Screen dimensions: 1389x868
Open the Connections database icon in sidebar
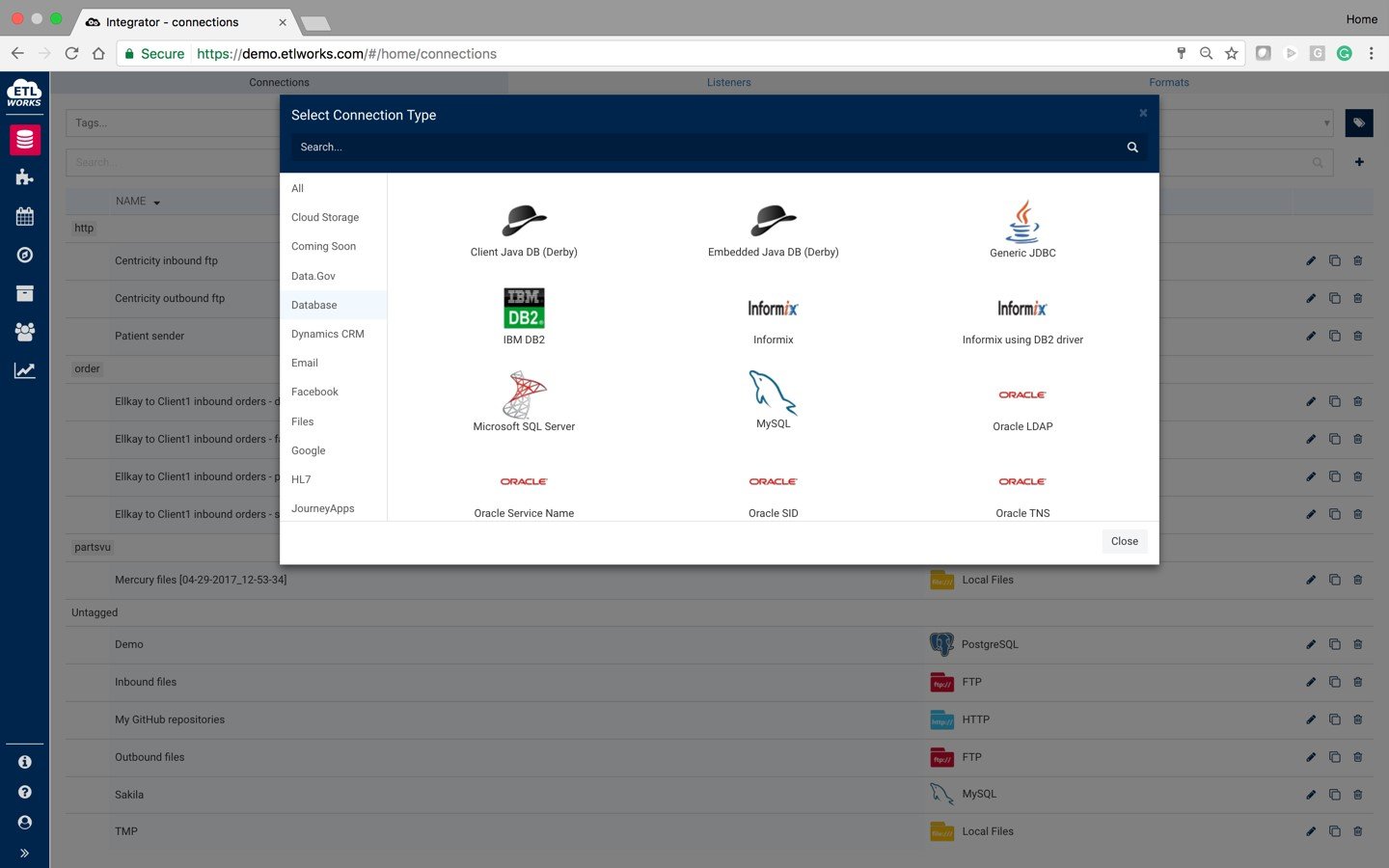[x=25, y=140]
